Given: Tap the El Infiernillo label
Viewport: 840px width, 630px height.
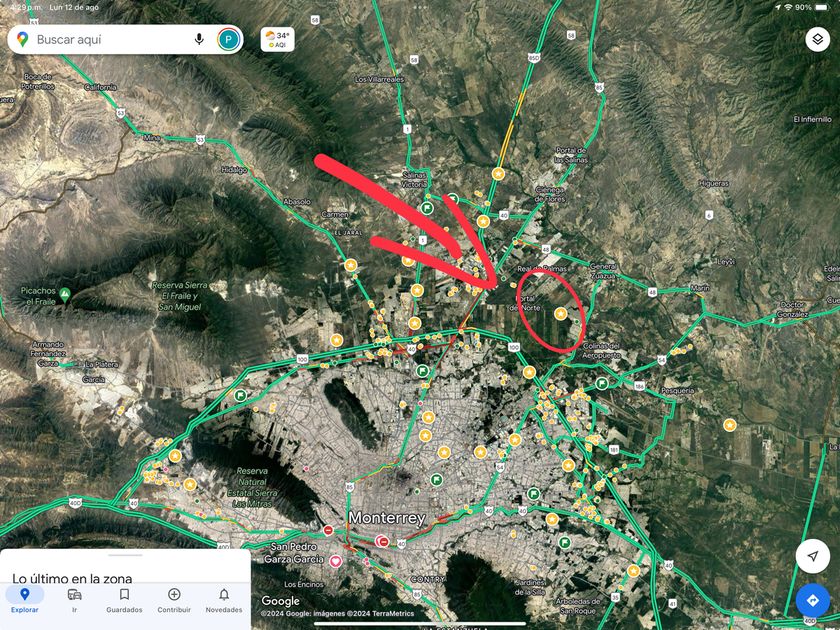Looking at the screenshot, I should (812, 119).
